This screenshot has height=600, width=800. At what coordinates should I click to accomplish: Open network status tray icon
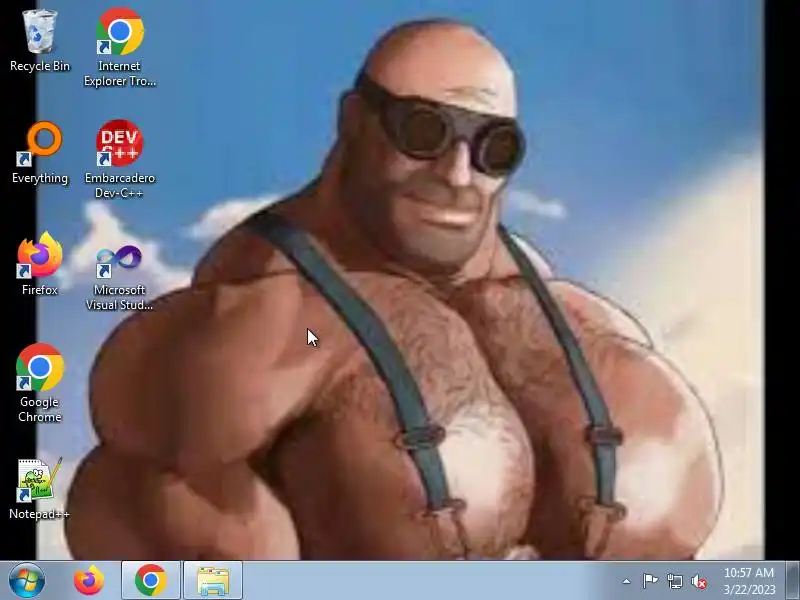tap(674, 581)
